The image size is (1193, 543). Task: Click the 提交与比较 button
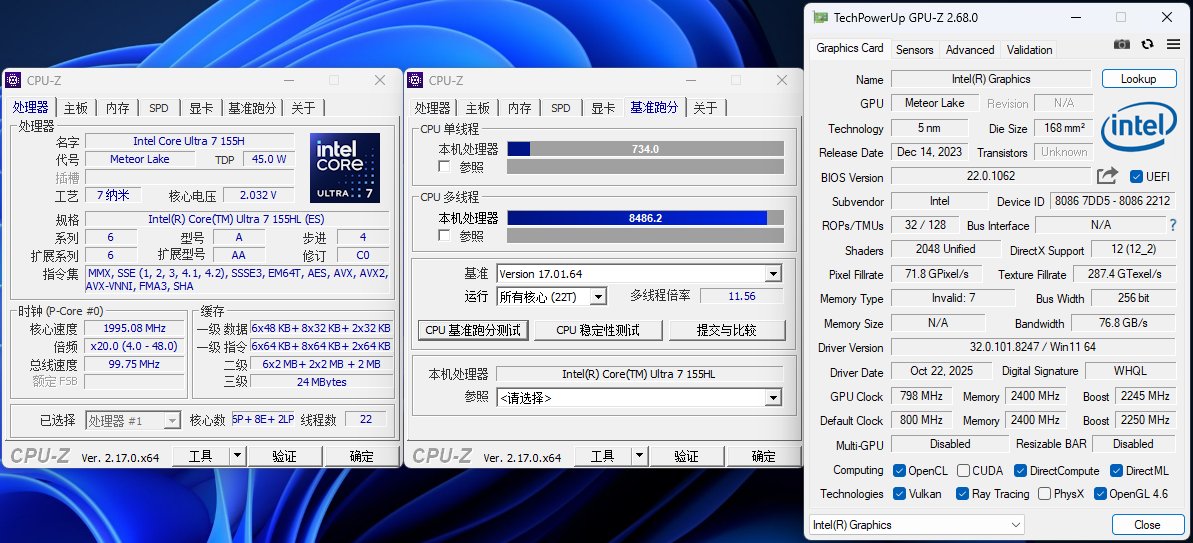pos(727,330)
